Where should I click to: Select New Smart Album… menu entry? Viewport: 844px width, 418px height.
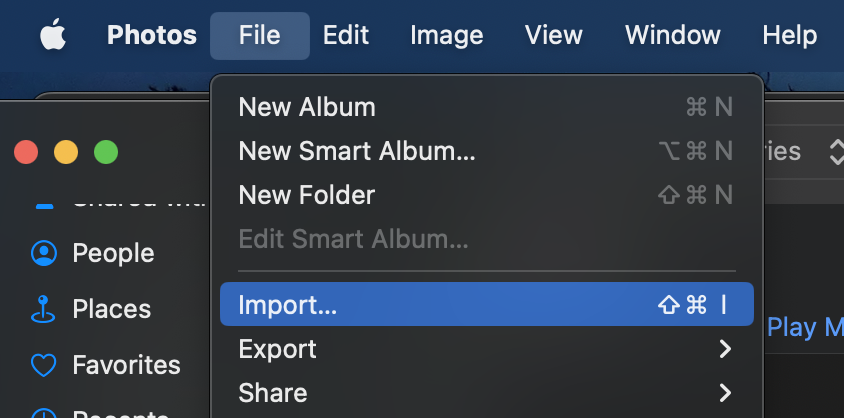pos(356,151)
